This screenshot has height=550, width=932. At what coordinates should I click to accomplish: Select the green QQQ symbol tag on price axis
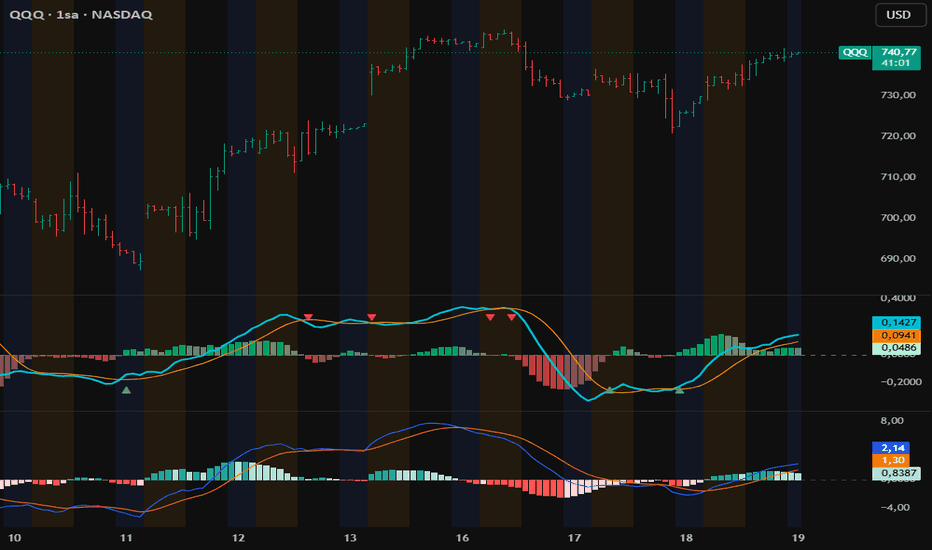click(x=855, y=52)
